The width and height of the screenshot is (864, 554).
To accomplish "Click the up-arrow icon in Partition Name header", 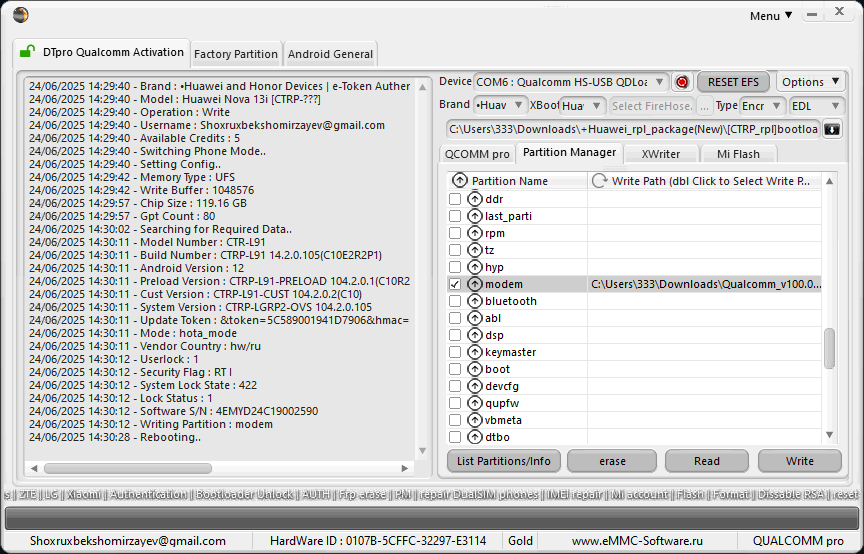I will pyautogui.click(x=460, y=181).
